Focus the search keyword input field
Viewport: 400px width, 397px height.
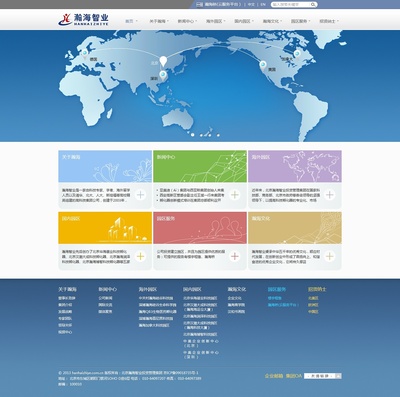coord(291,5)
